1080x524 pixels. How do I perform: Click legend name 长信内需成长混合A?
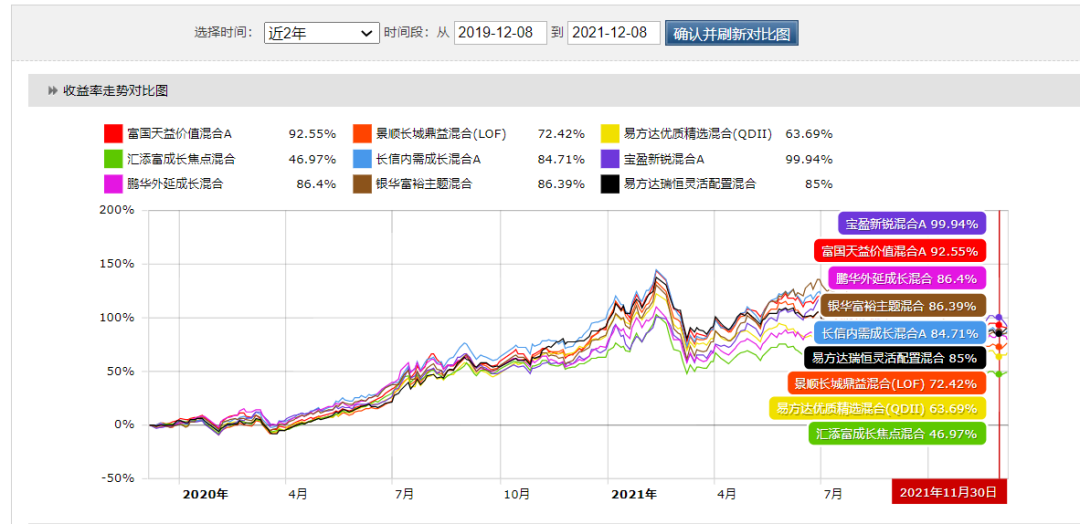click(428, 159)
